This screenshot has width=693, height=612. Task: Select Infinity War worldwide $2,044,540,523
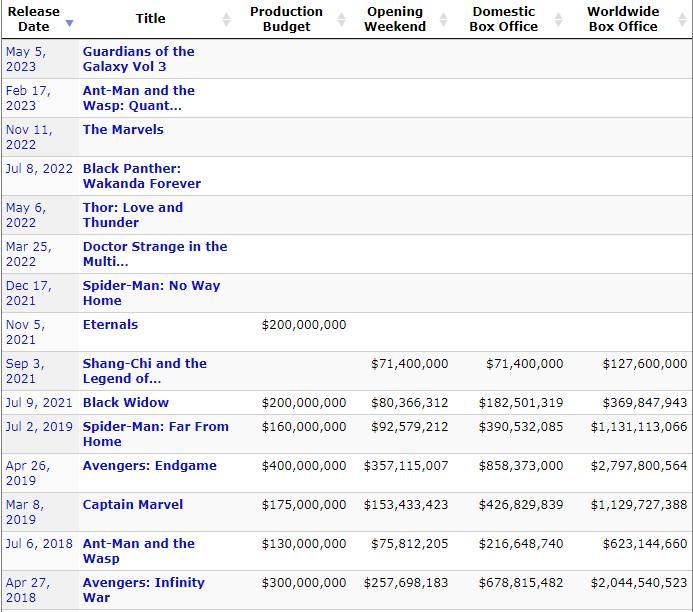point(639,582)
